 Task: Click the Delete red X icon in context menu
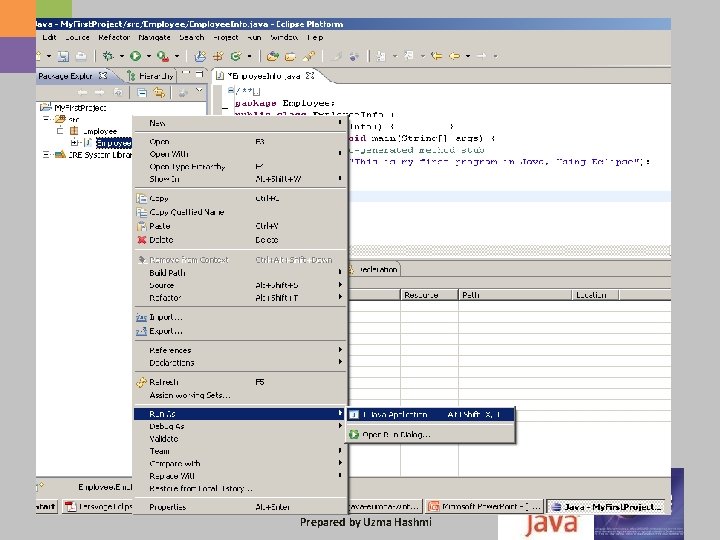(142, 240)
